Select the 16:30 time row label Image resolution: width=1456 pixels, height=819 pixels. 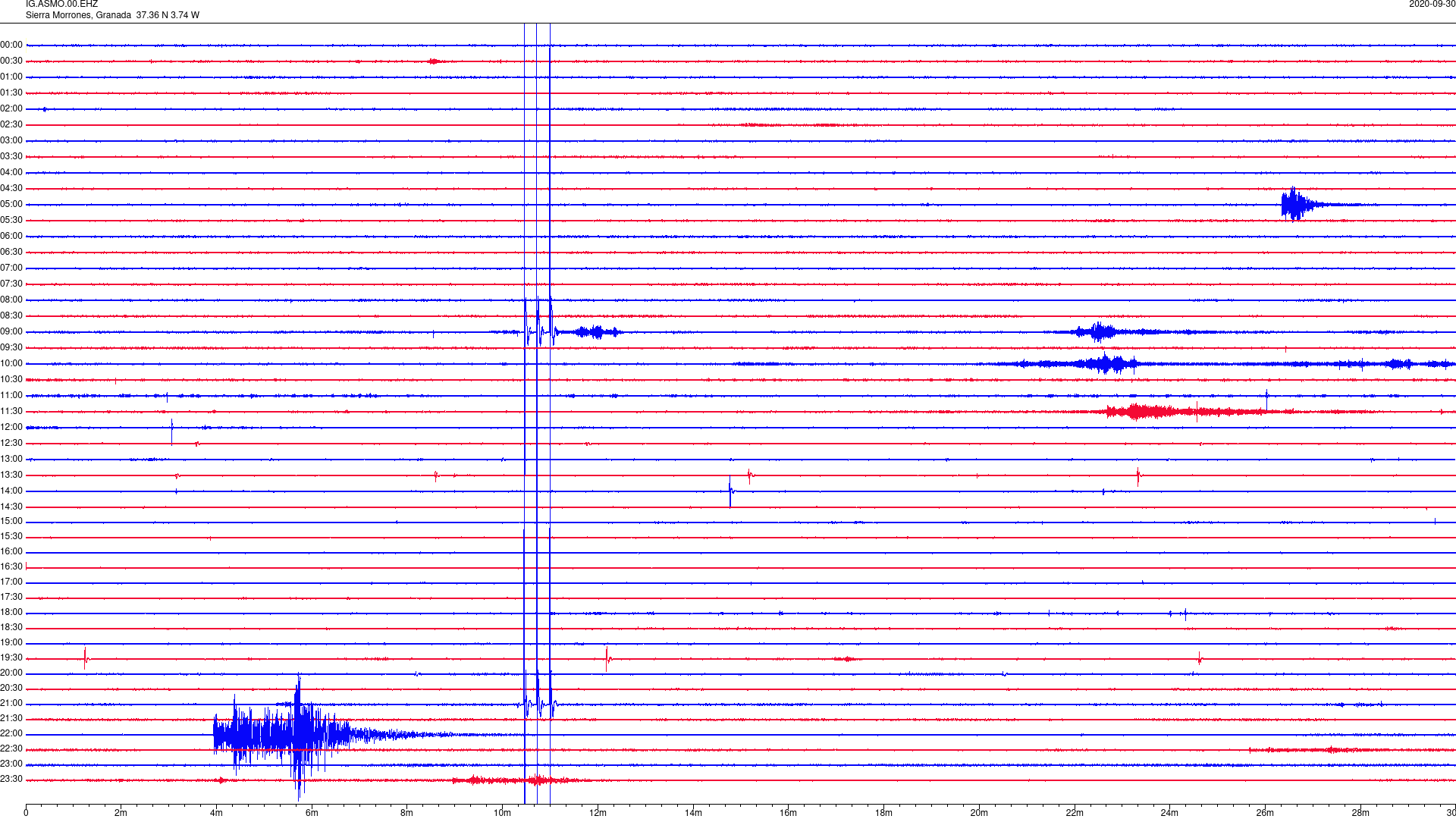(x=11, y=566)
